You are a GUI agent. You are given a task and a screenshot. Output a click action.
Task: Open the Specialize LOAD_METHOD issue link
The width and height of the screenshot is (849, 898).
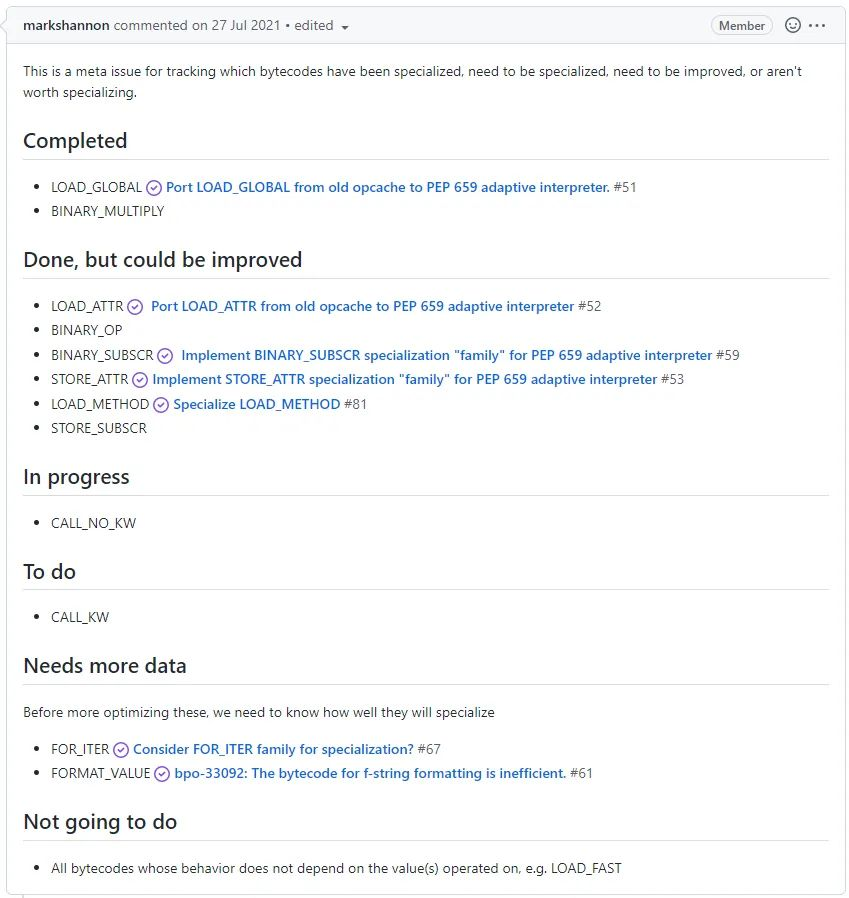pos(254,404)
